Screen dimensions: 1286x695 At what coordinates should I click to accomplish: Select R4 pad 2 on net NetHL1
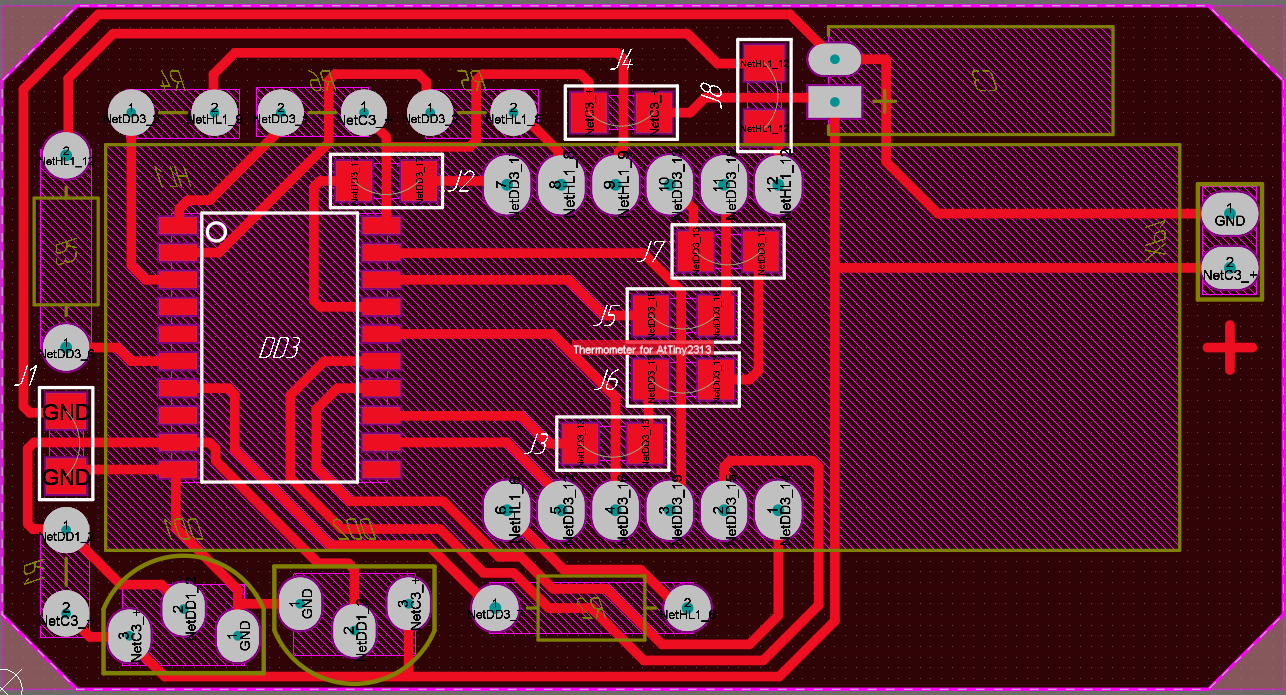tap(212, 110)
